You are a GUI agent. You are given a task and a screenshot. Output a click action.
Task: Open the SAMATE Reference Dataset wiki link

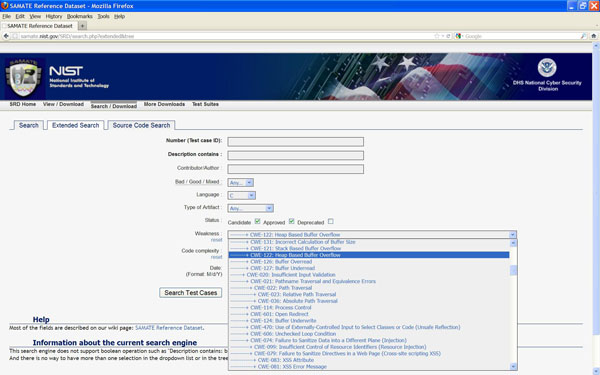click(169, 328)
